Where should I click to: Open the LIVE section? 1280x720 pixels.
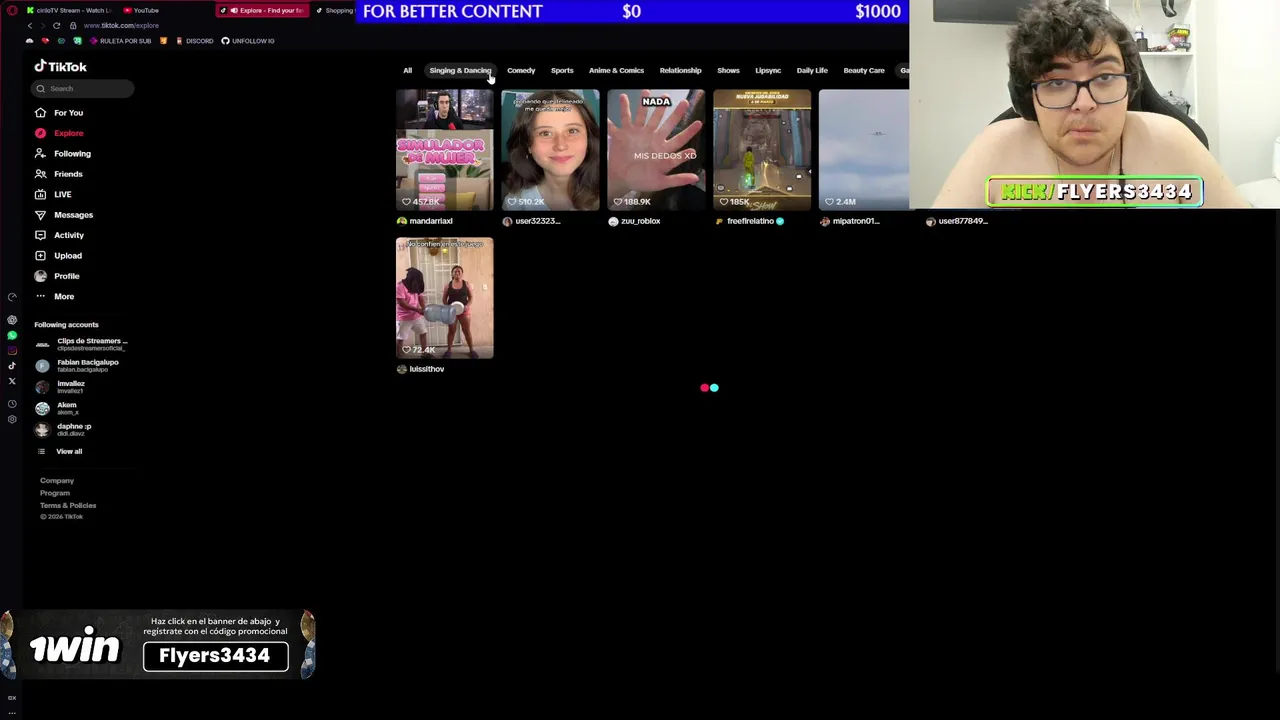click(53, 194)
